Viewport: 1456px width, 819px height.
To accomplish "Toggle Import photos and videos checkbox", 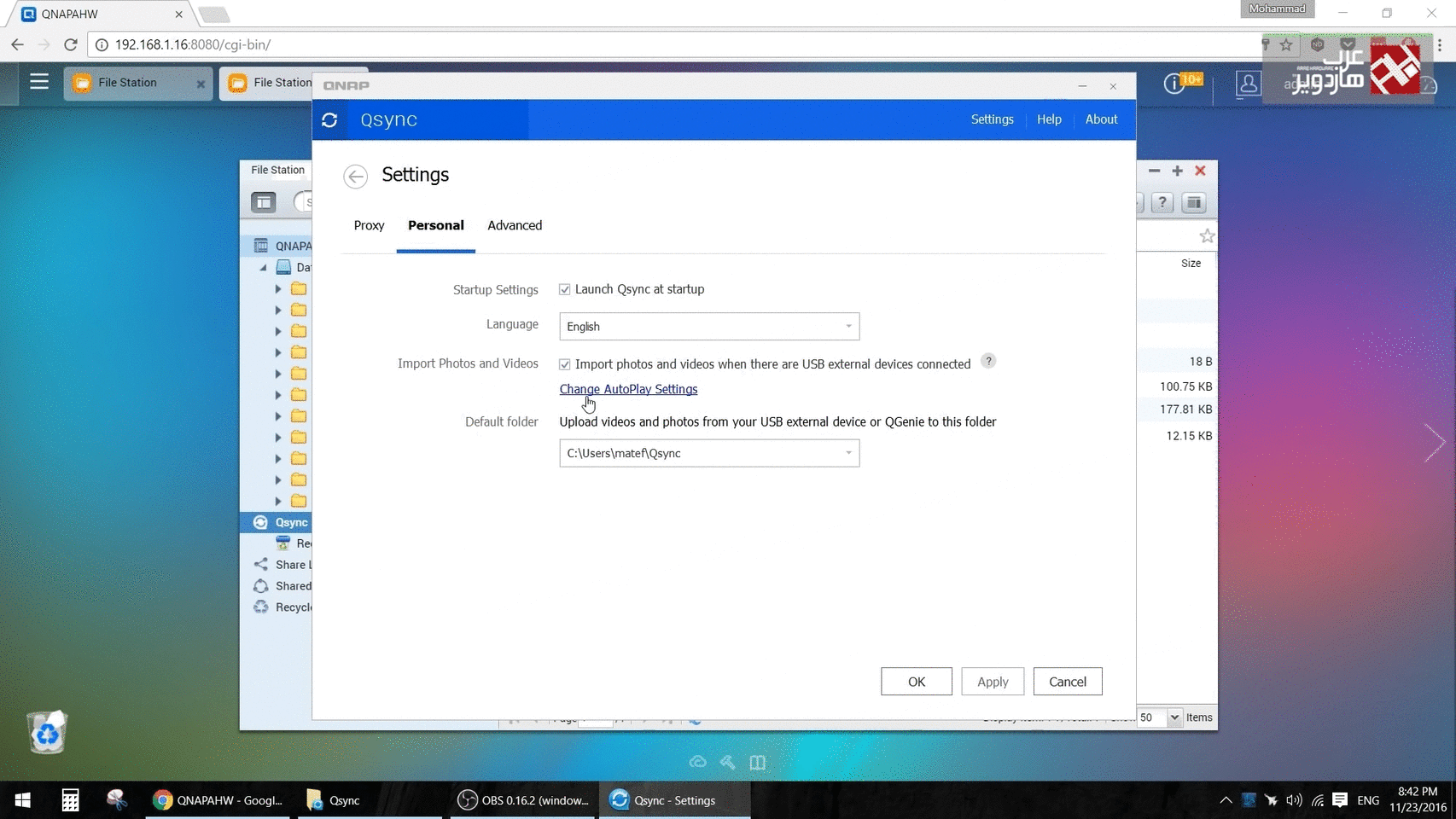I will (565, 364).
